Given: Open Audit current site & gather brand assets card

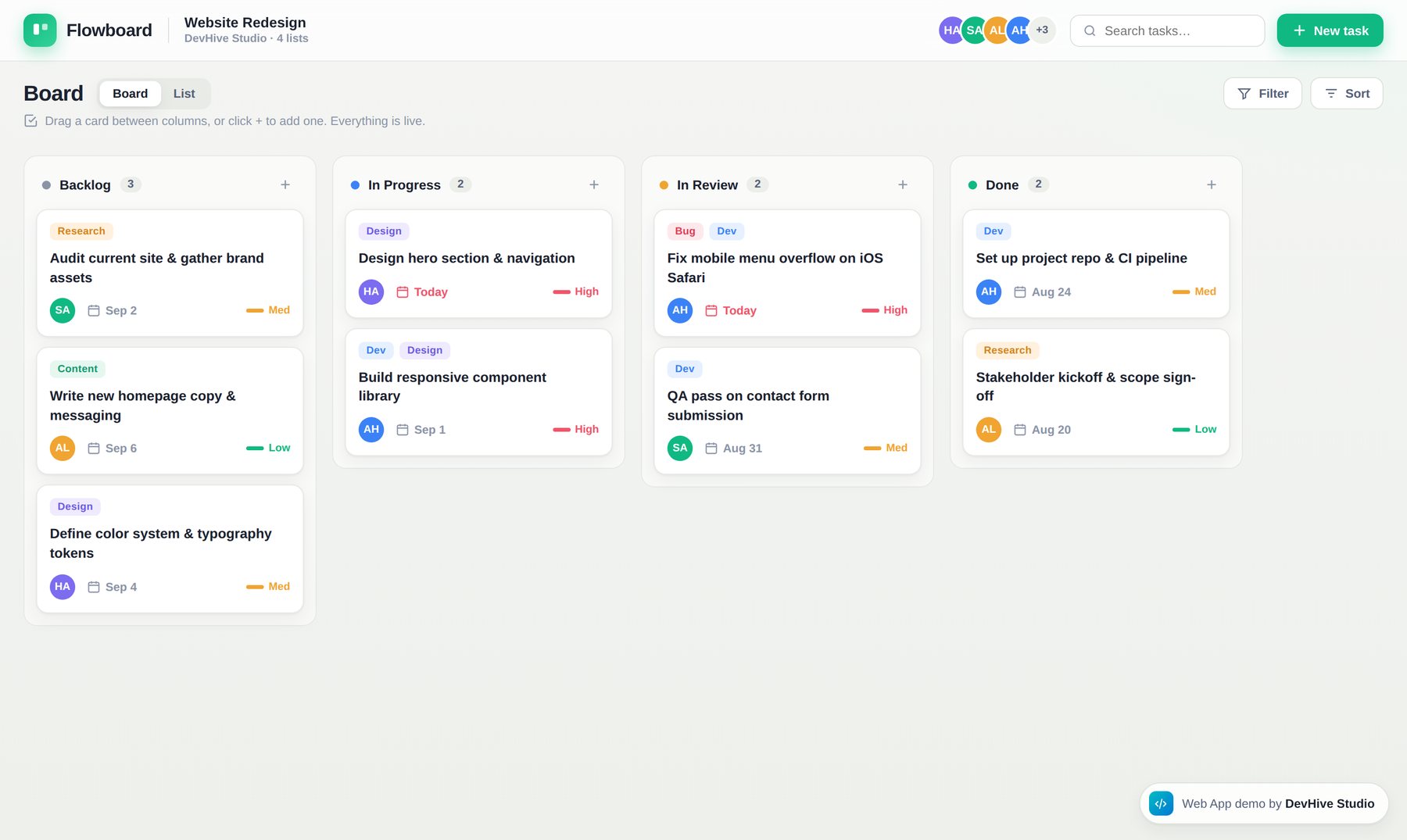Looking at the screenshot, I should (x=170, y=273).
